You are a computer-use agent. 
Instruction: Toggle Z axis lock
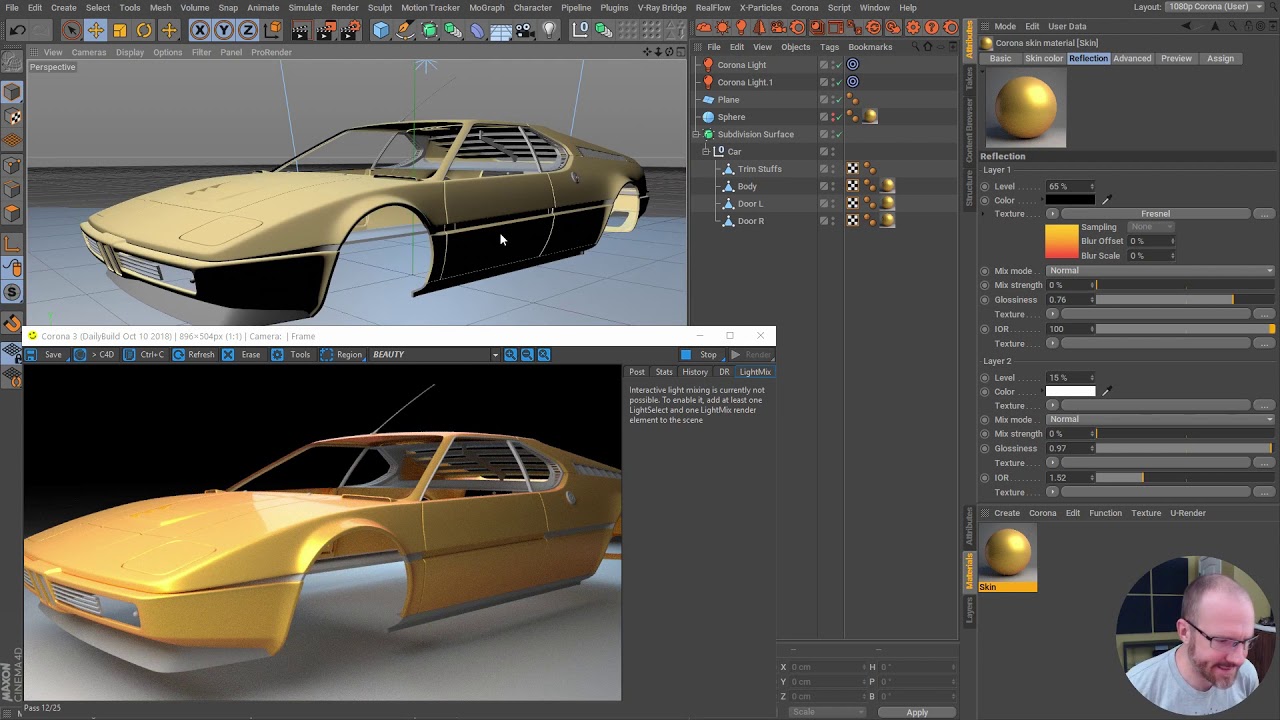[247, 30]
